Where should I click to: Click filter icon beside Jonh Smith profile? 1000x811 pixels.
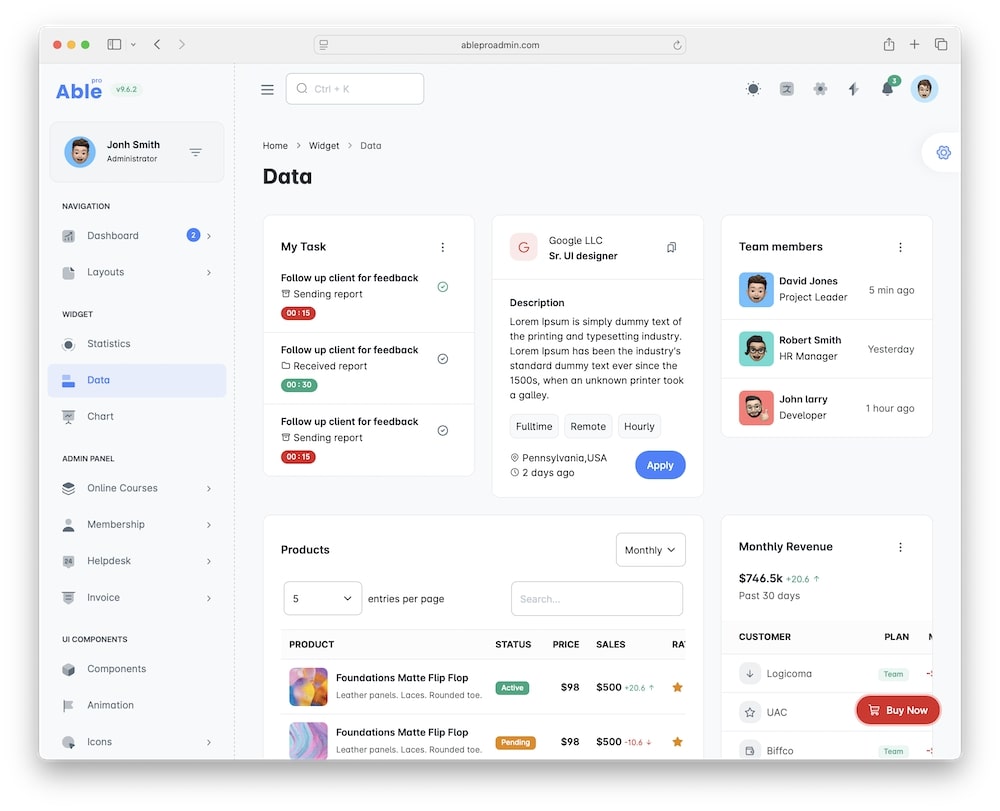coord(196,152)
